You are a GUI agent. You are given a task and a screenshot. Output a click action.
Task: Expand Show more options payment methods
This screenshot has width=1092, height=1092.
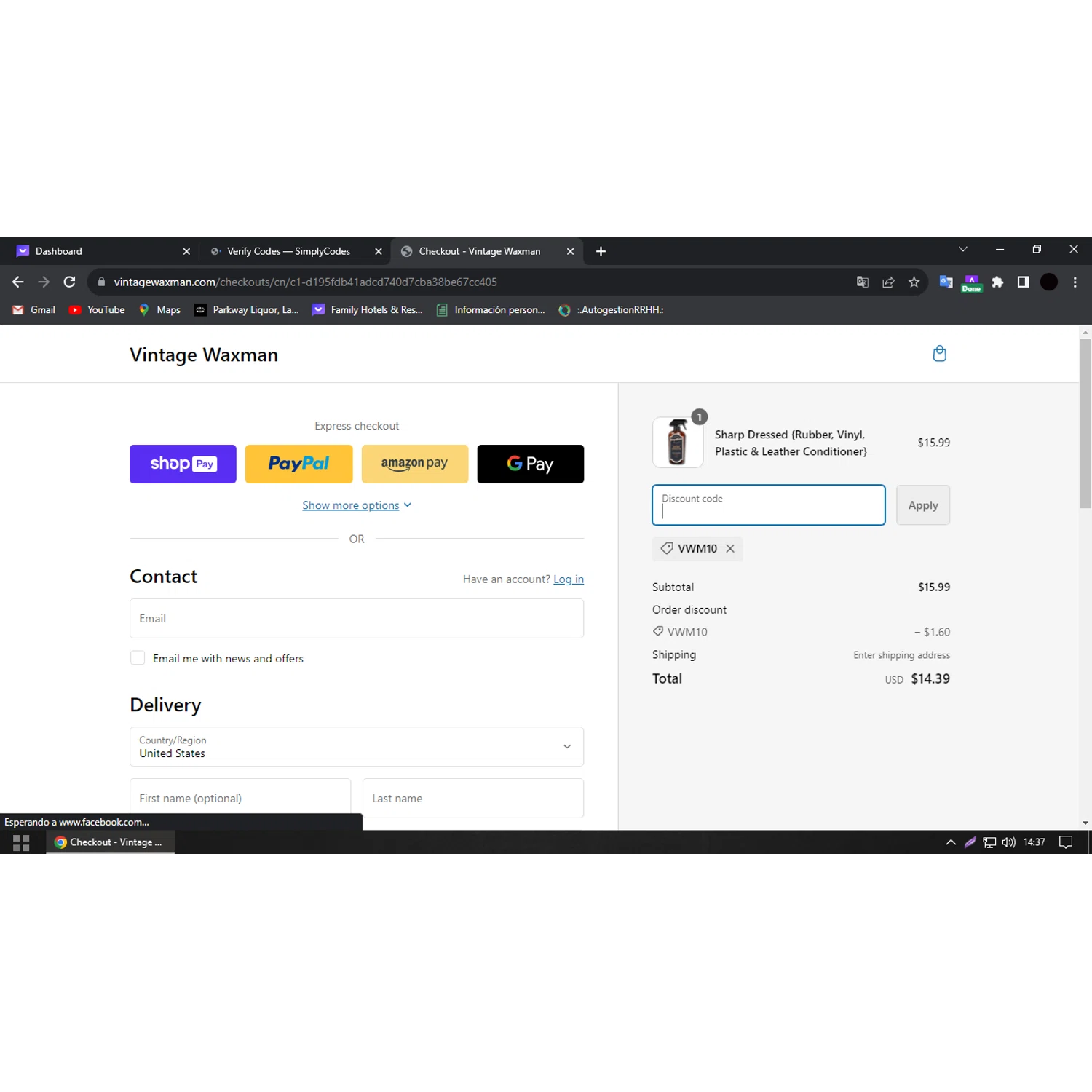point(357,505)
